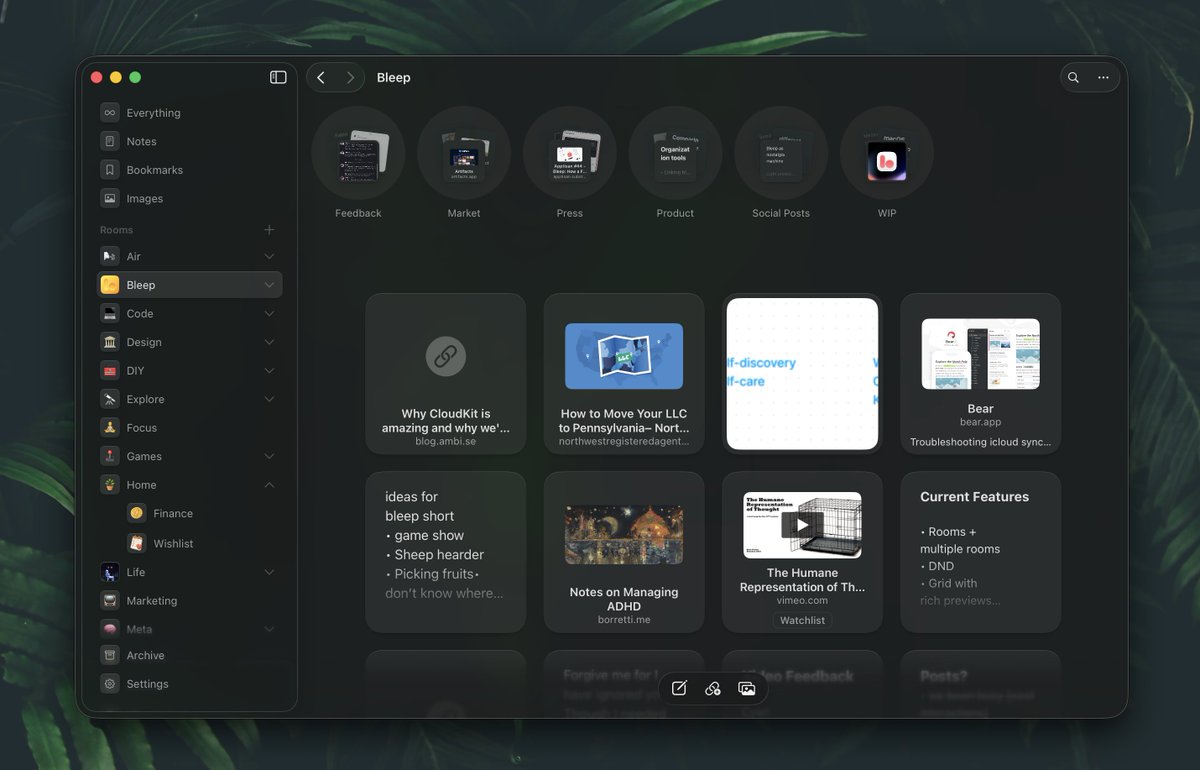Click the Rooms section heading
This screenshot has height=770, width=1200.
(116, 230)
